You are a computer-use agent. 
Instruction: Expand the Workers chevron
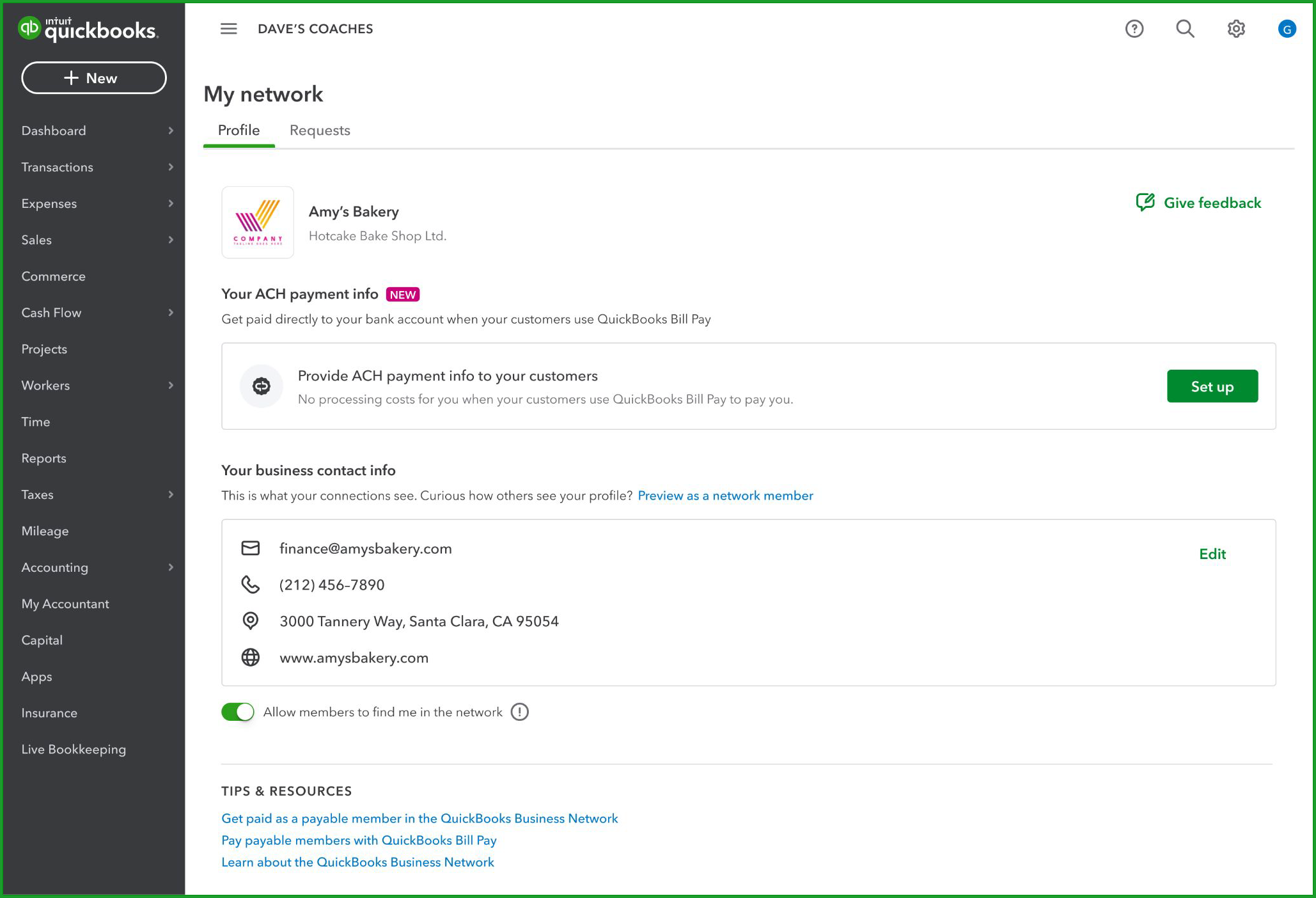click(x=171, y=386)
